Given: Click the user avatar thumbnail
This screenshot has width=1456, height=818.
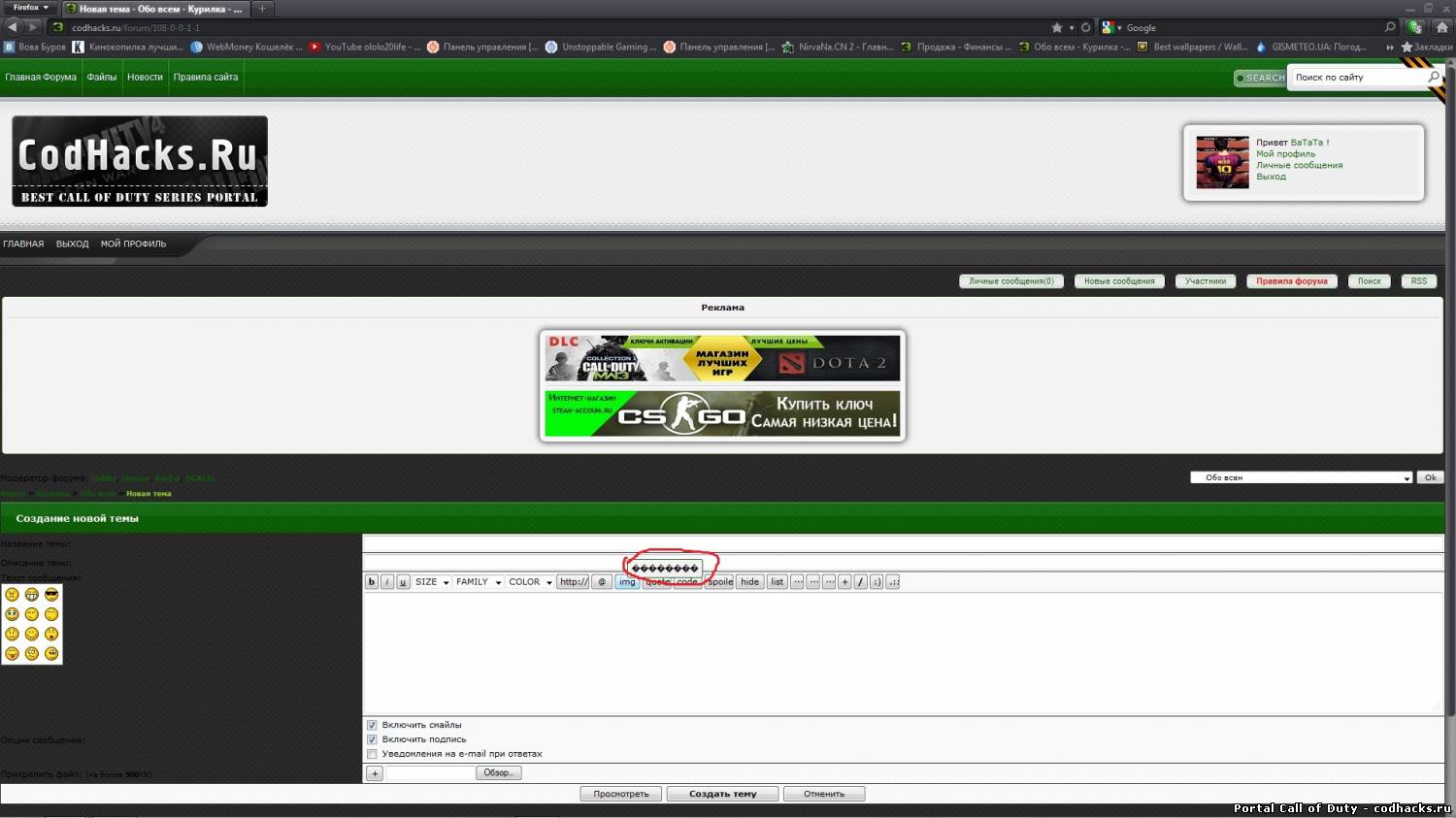Looking at the screenshot, I should (1222, 162).
